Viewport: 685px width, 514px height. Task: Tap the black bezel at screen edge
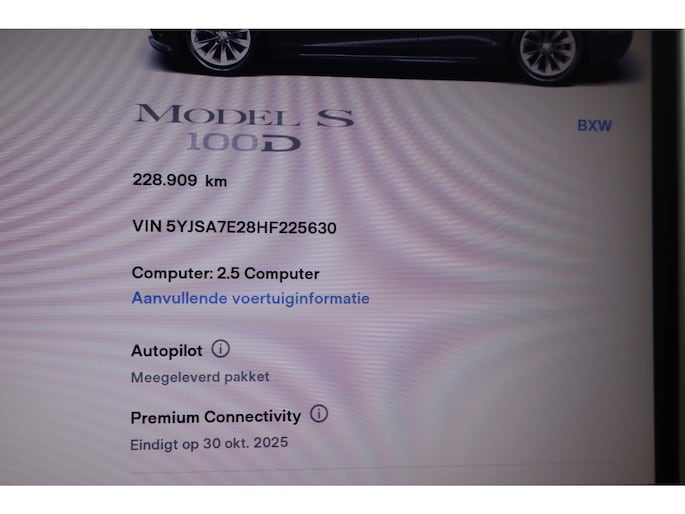(668, 257)
